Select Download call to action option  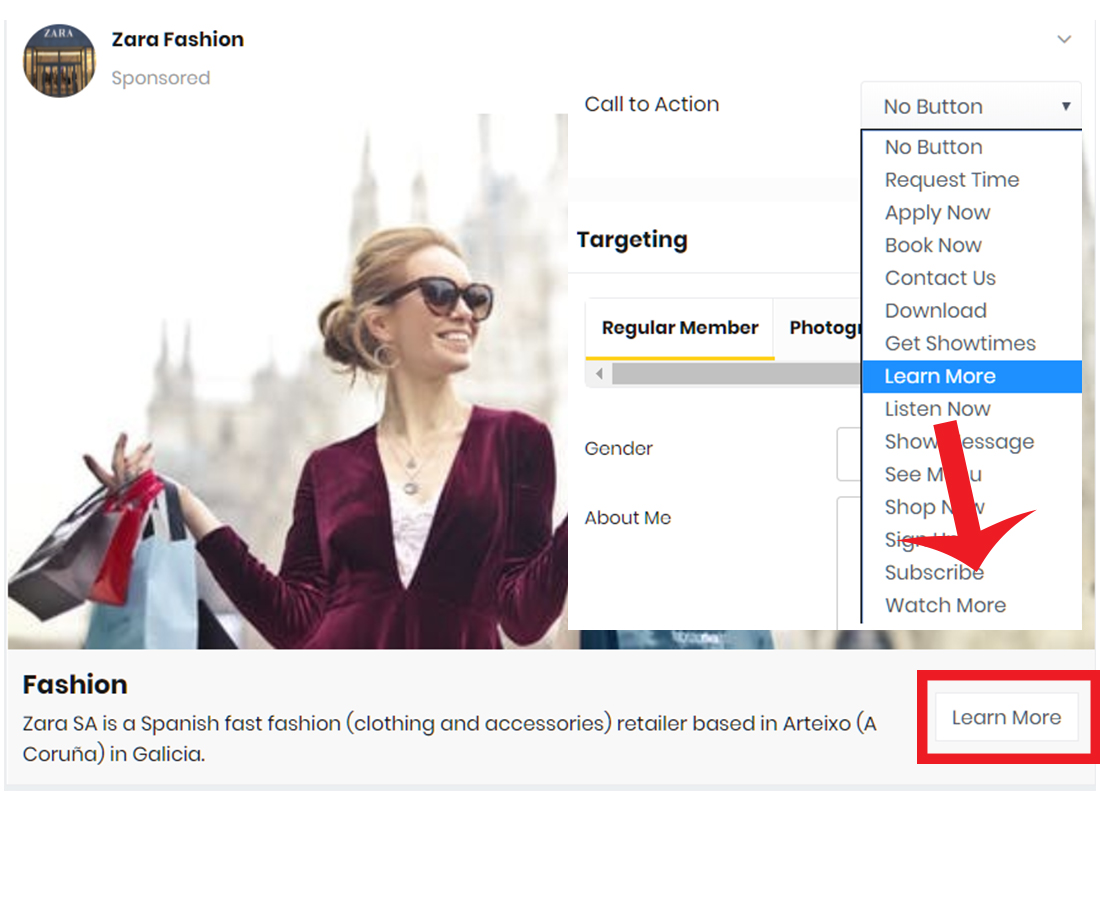click(935, 311)
